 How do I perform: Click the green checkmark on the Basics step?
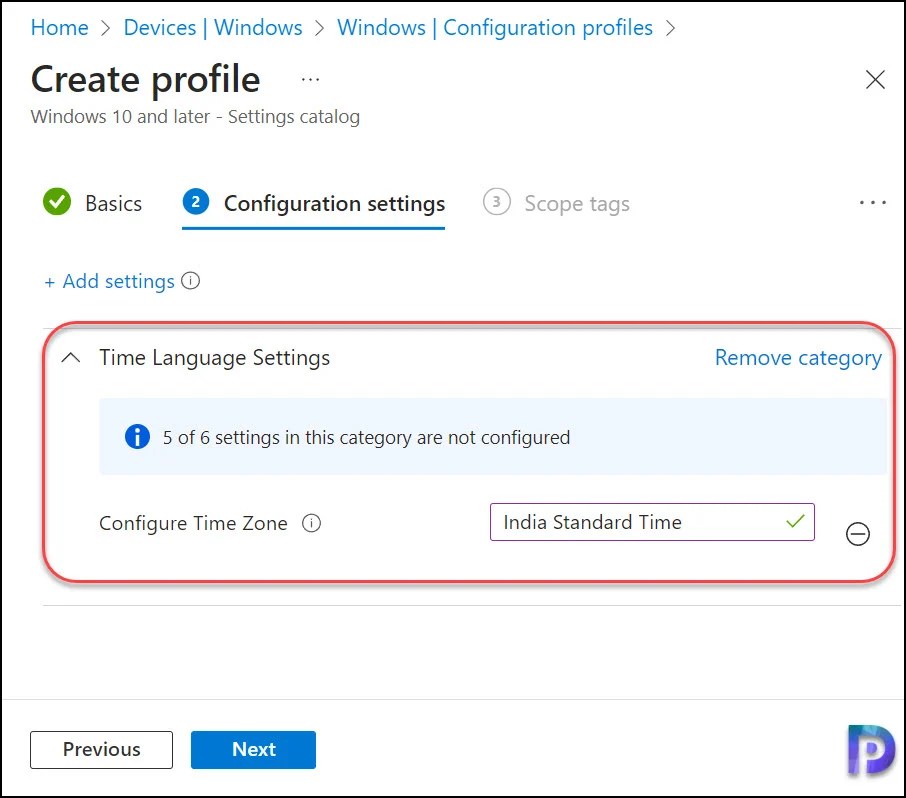pos(57,202)
